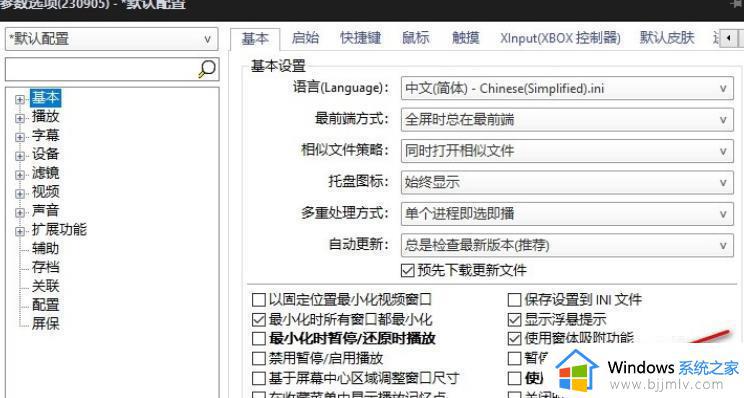Switch to the 触摸 tab

tap(466, 38)
